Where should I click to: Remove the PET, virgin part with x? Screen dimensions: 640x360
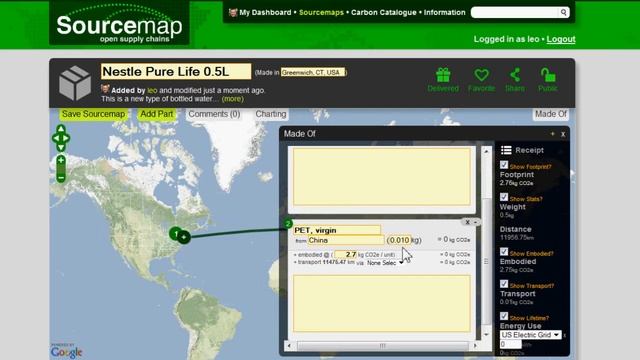(x=468, y=222)
